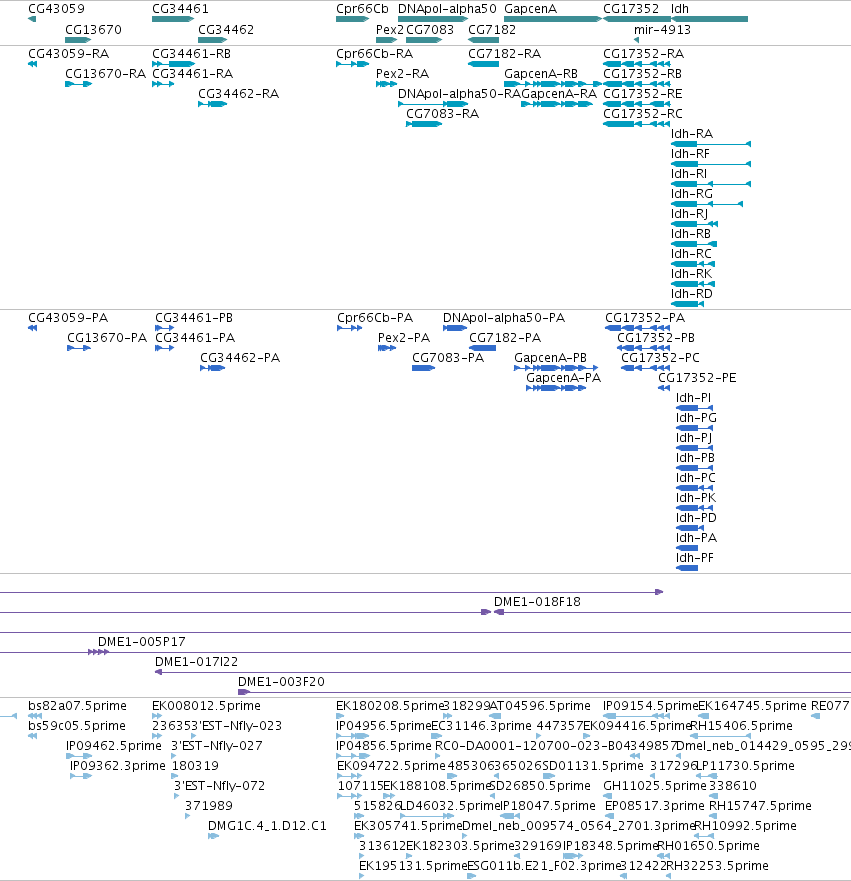The width and height of the screenshot is (851, 881).
Task: Select the SD01131.5prime EST label
Action: point(593,766)
